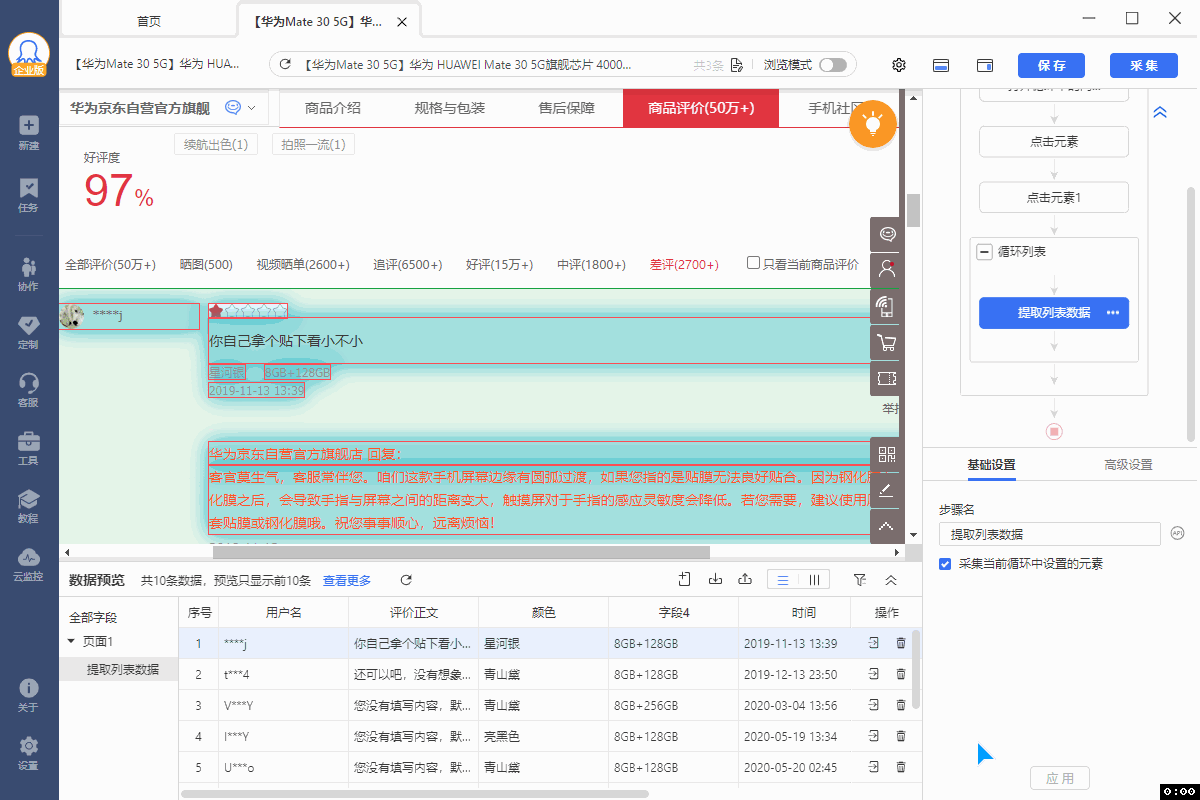1200x800 pixels.
Task: Click the blue 采集 collect button
Action: point(1144,65)
